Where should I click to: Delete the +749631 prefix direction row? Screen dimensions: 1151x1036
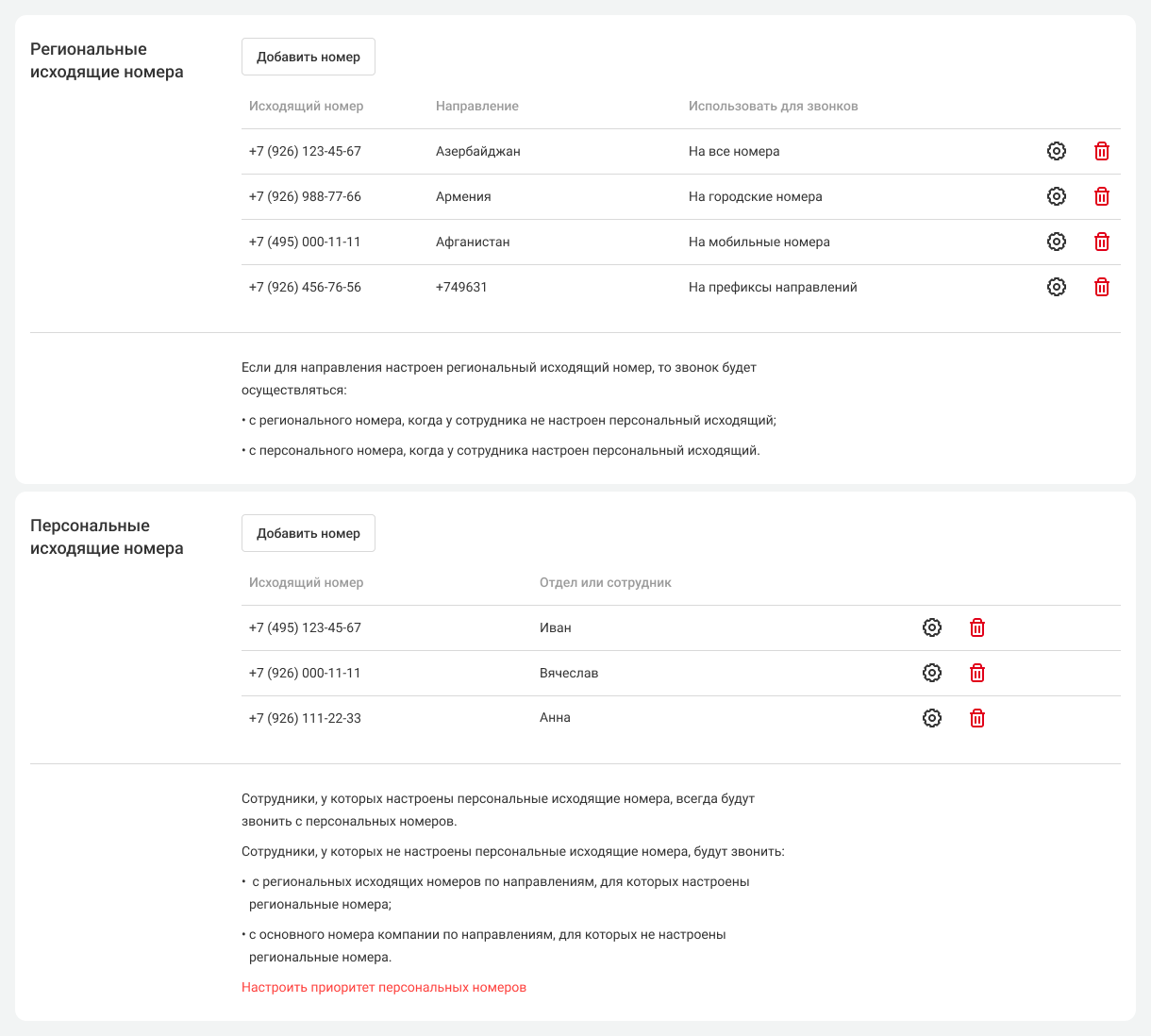[1101, 287]
